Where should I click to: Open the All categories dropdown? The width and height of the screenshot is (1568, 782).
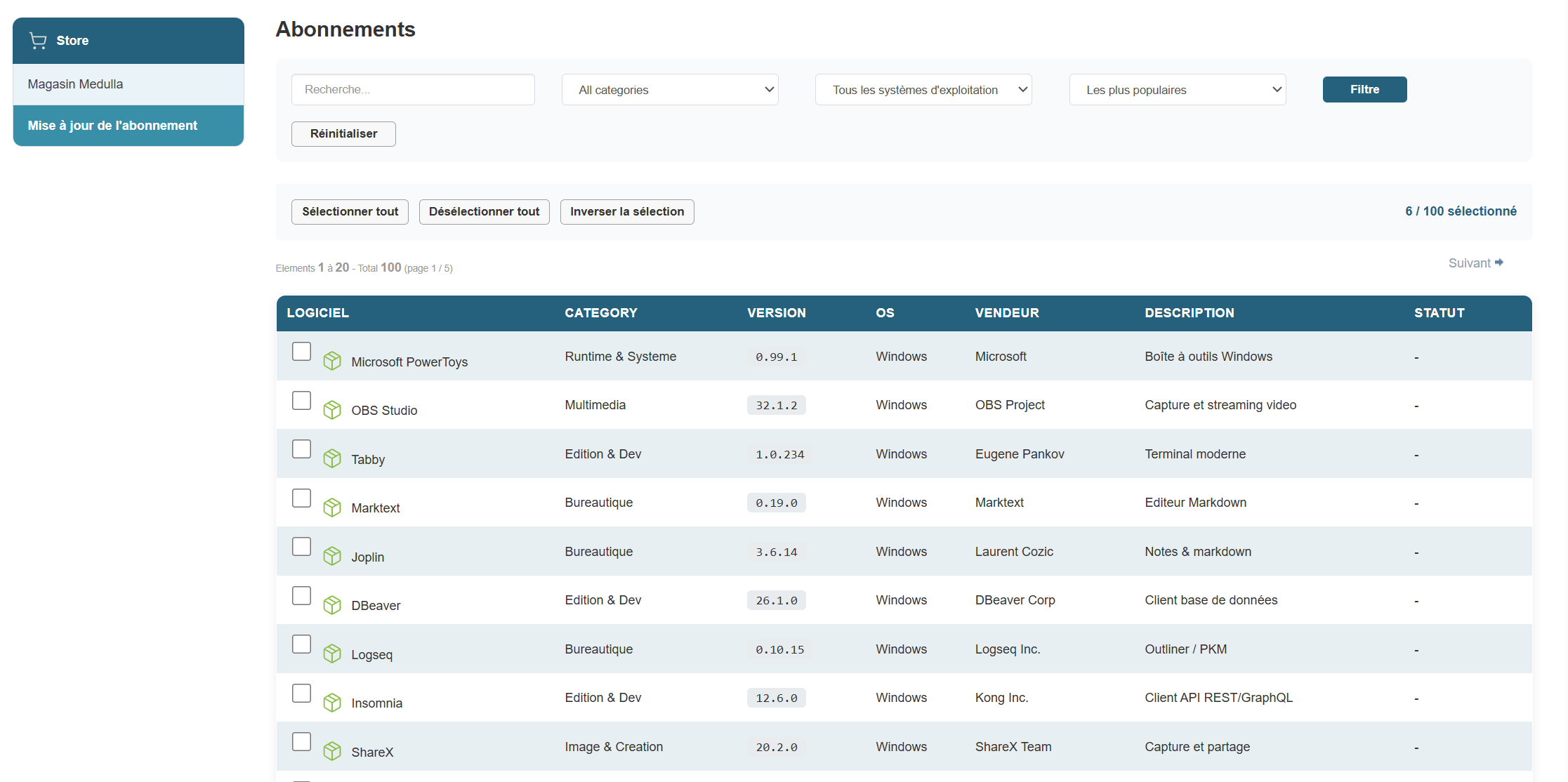pyautogui.click(x=670, y=90)
